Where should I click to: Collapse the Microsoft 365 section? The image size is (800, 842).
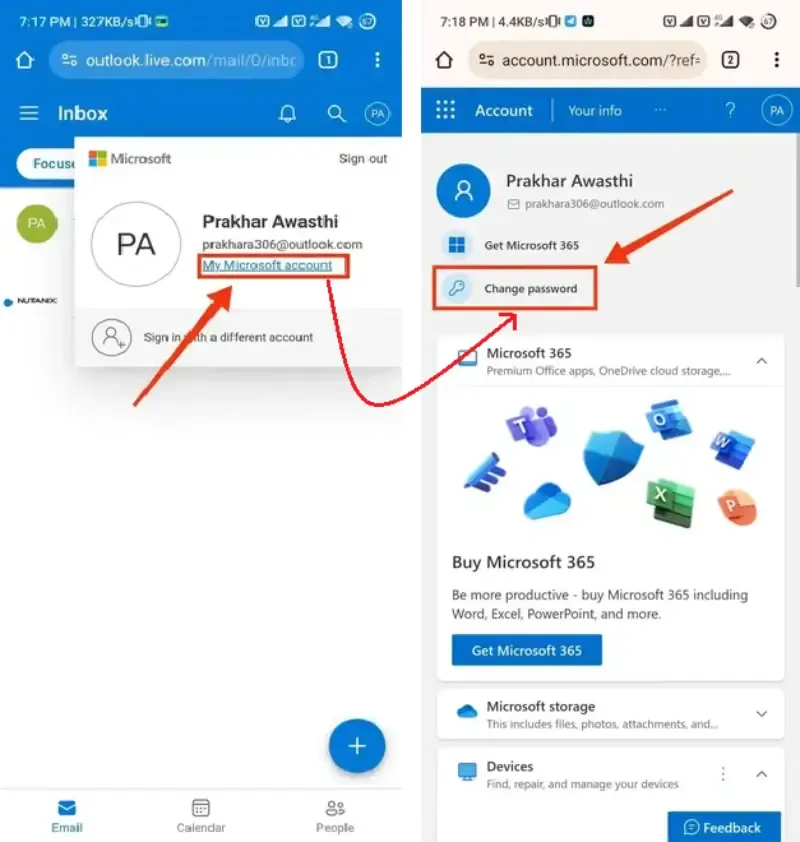click(761, 361)
